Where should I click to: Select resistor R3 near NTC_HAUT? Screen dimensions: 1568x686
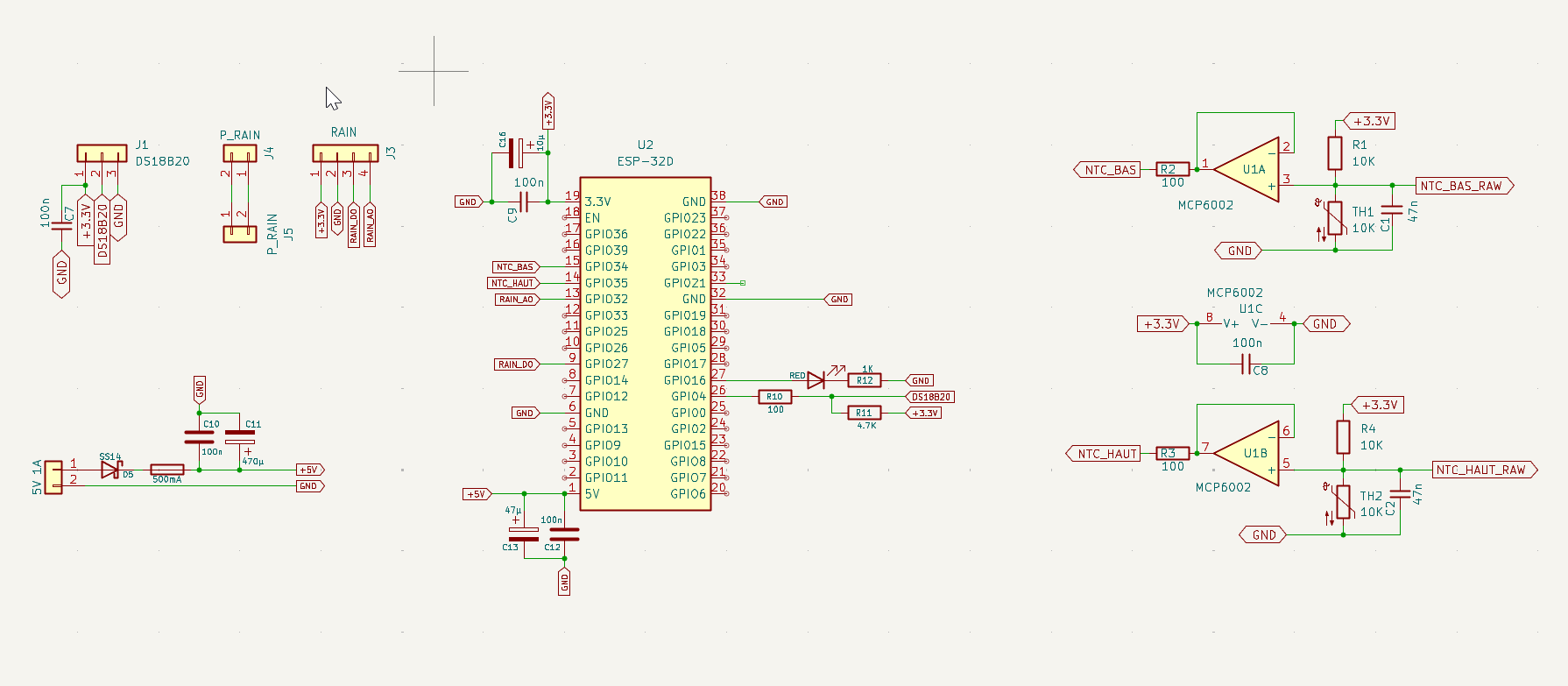click(x=1173, y=453)
